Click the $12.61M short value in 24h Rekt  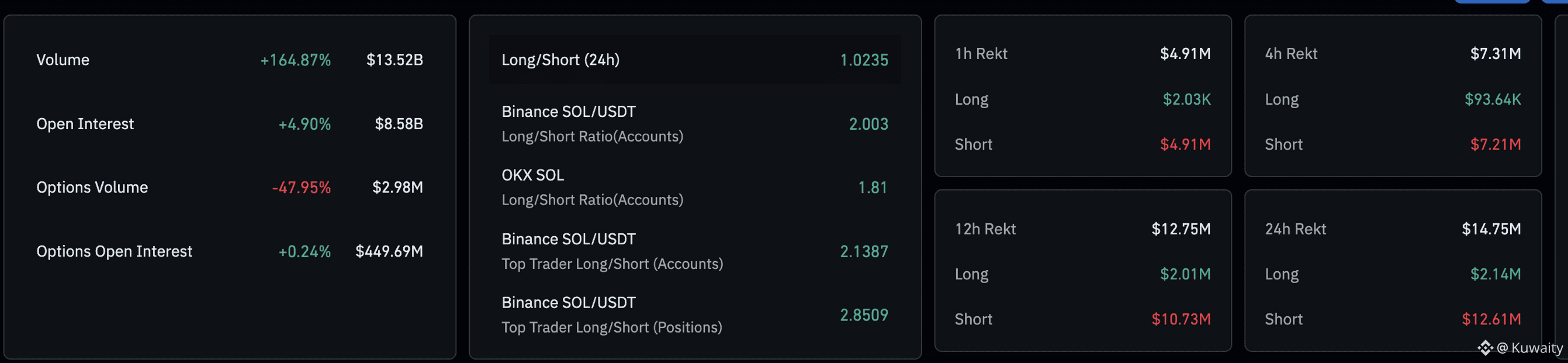coord(1491,319)
